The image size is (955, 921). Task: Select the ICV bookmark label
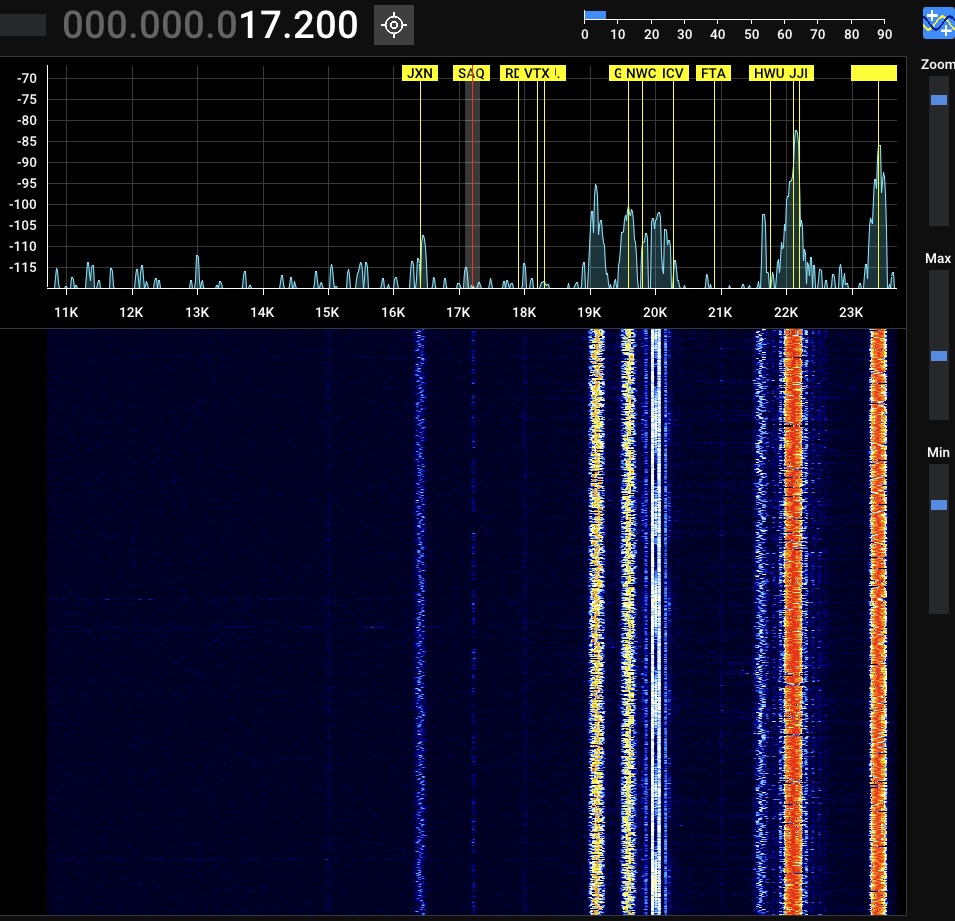pyautogui.click(x=673, y=73)
